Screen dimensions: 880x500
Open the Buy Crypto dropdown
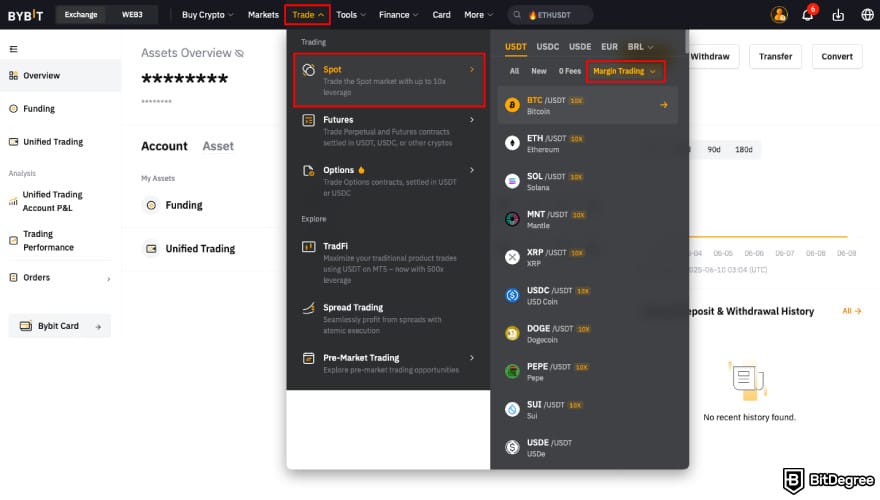click(207, 15)
